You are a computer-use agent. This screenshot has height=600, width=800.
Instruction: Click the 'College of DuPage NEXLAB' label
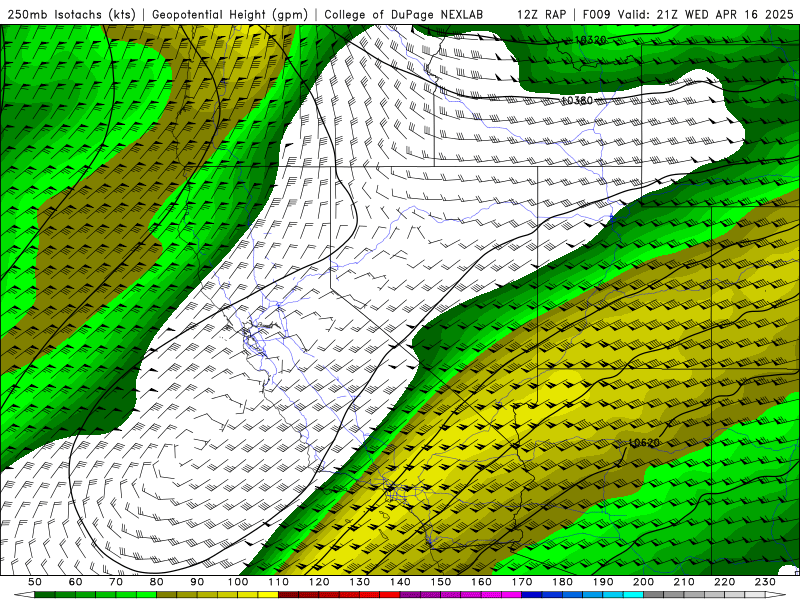404,14
